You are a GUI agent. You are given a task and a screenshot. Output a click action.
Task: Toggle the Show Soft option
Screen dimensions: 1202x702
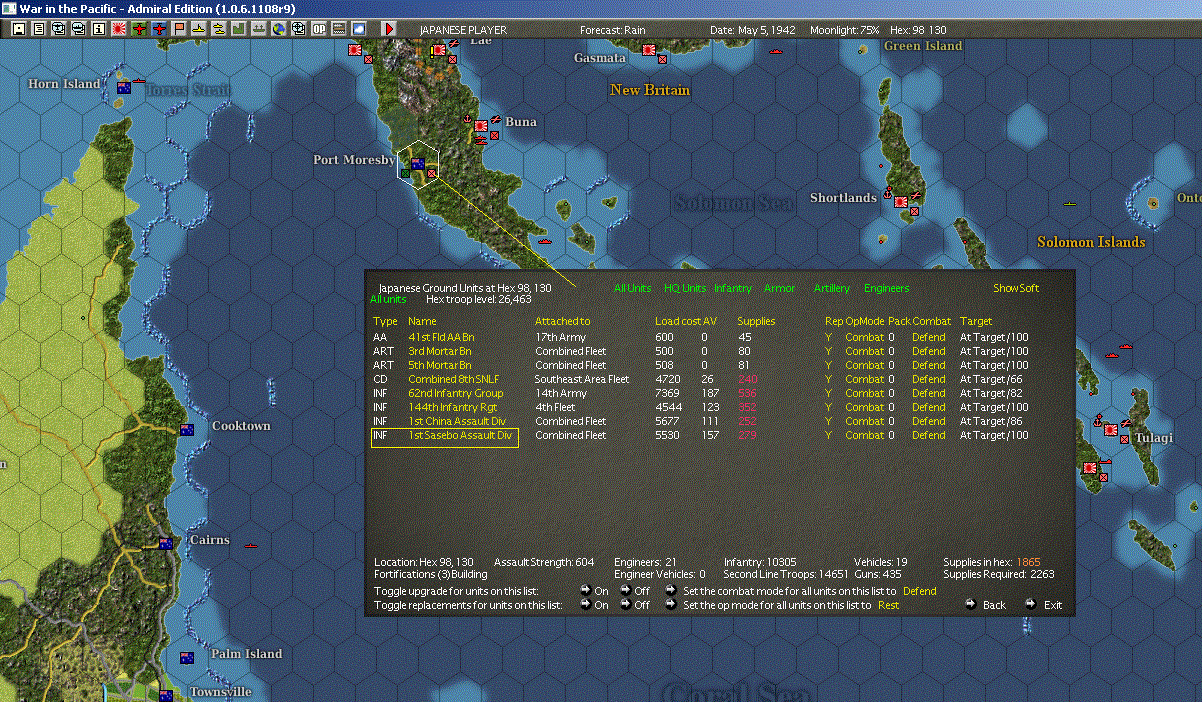1016,288
